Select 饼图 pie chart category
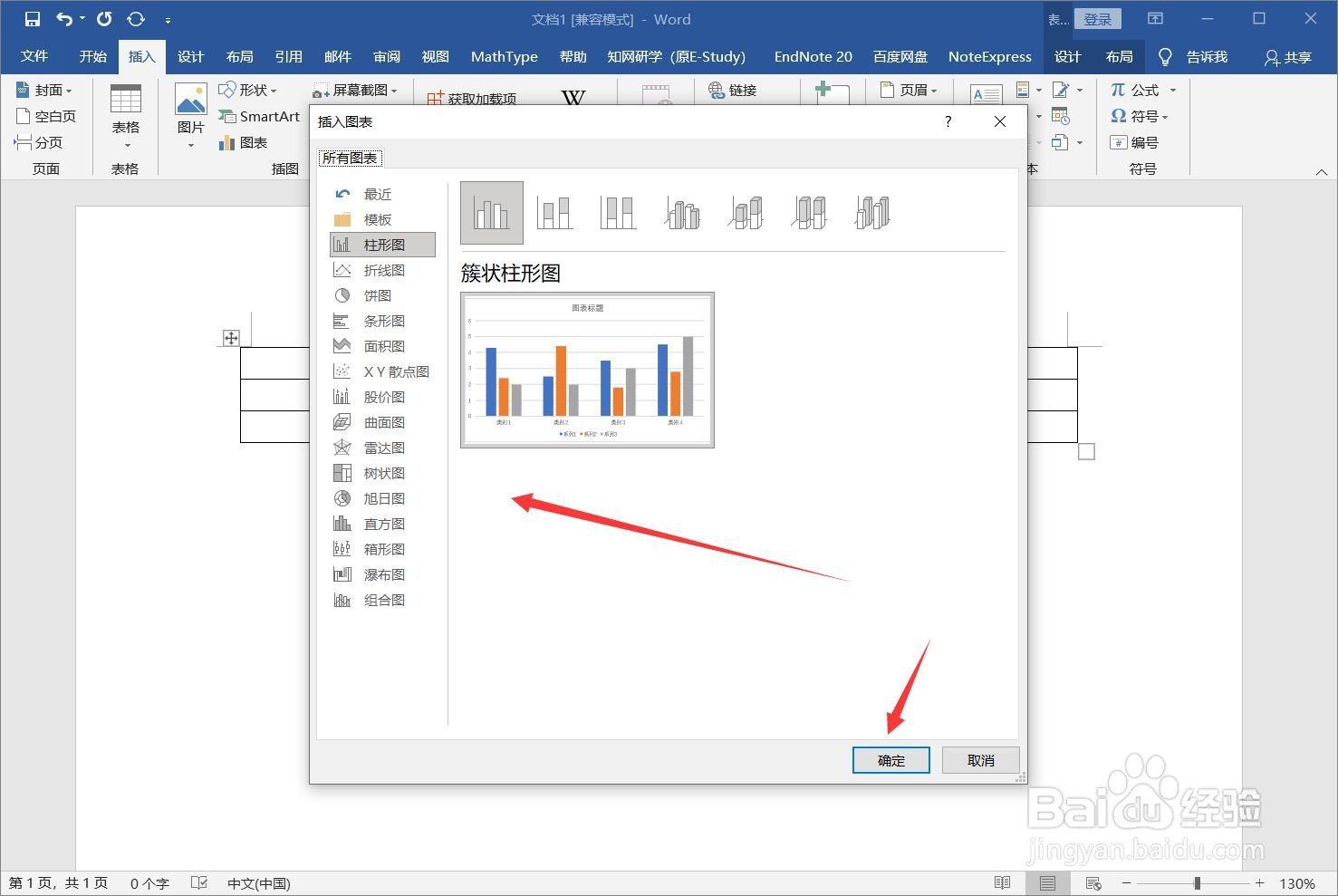Viewport: 1338px width, 896px height. pyautogui.click(x=382, y=295)
